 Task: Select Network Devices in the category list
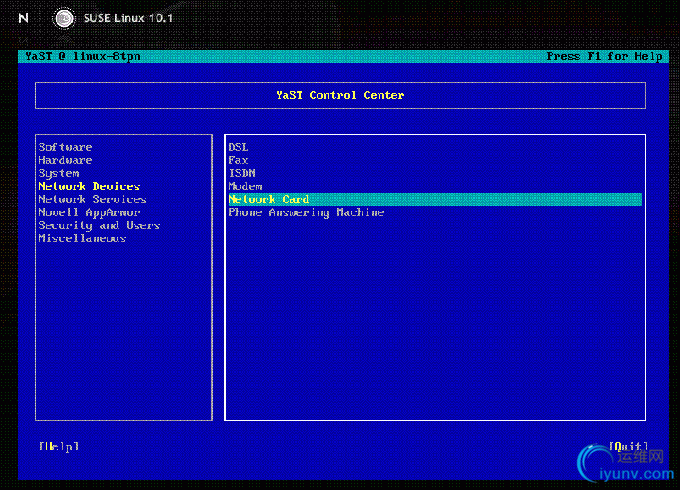click(89, 186)
